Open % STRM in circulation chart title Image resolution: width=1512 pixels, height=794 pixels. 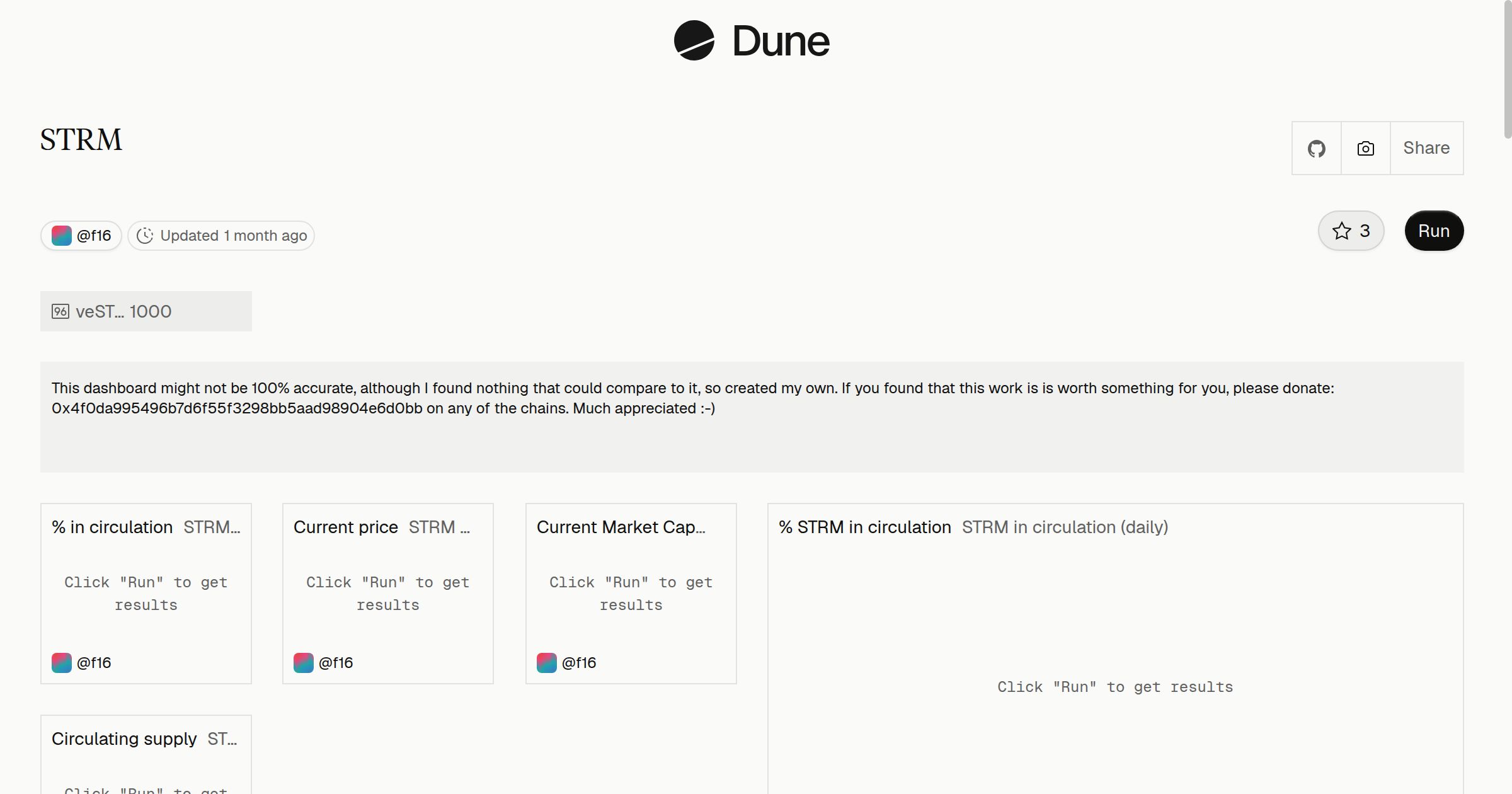[x=865, y=527]
